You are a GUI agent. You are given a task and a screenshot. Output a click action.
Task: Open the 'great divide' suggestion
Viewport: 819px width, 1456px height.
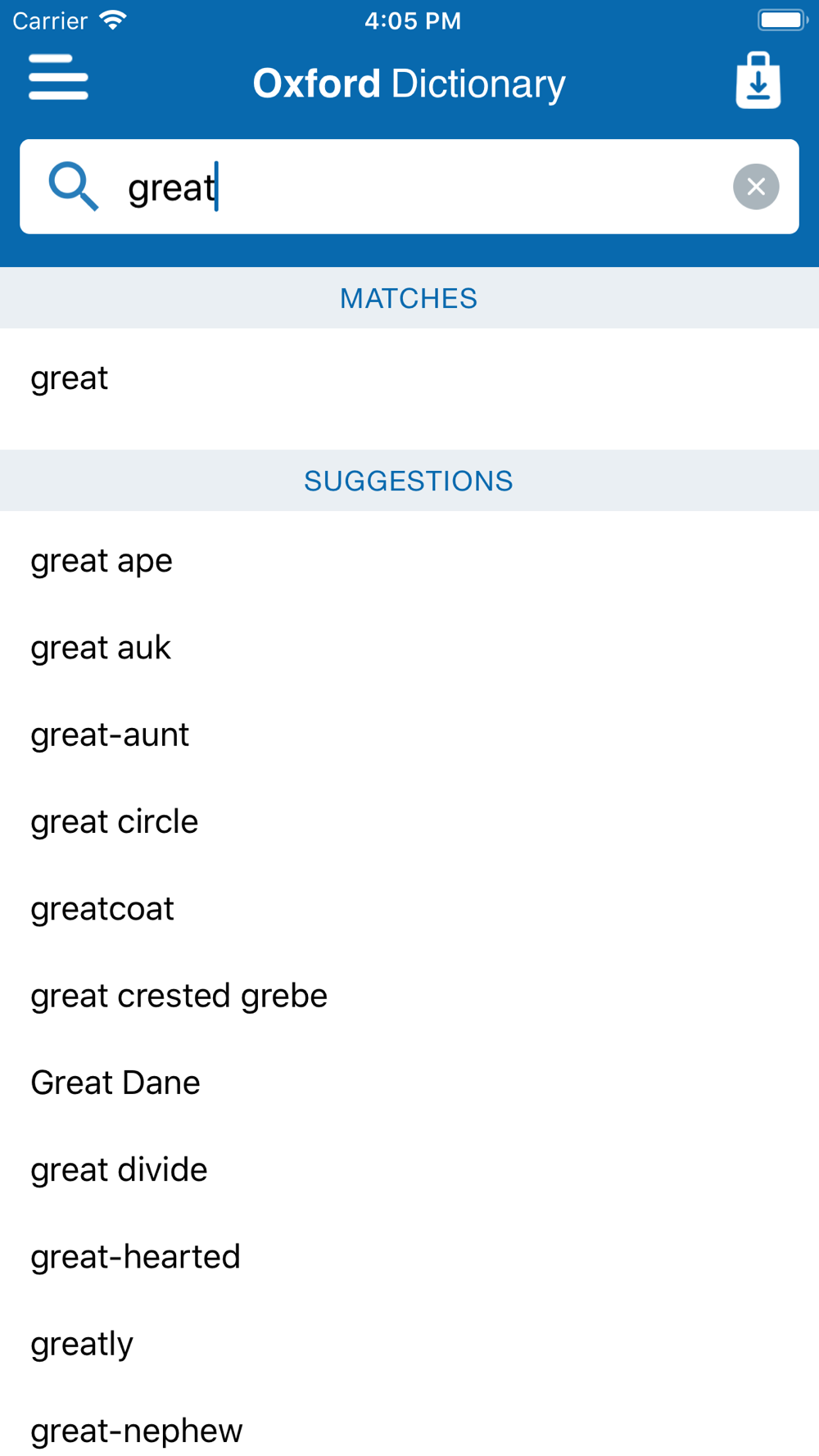(x=409, y=1169)
